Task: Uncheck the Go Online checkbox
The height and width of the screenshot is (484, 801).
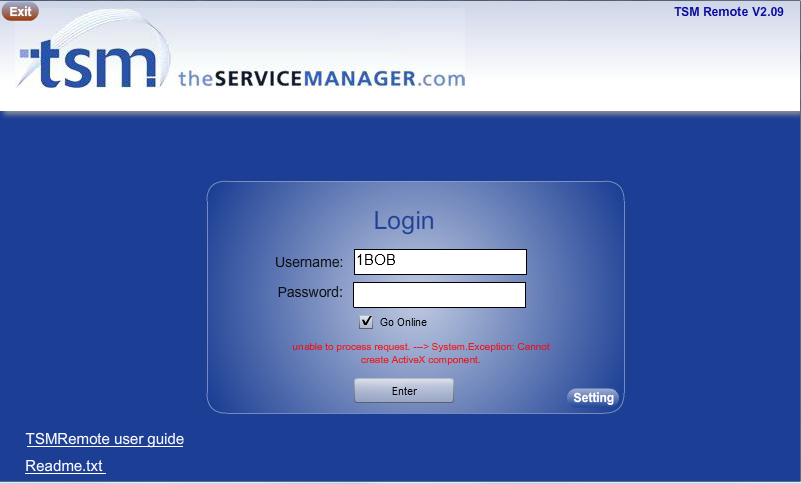Action: (x=366, y=321)
